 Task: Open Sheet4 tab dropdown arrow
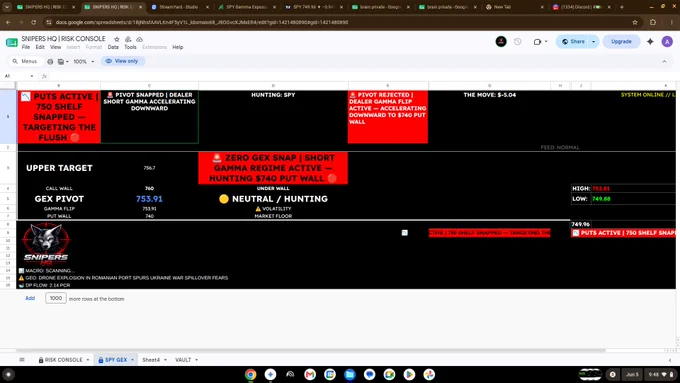165,360
